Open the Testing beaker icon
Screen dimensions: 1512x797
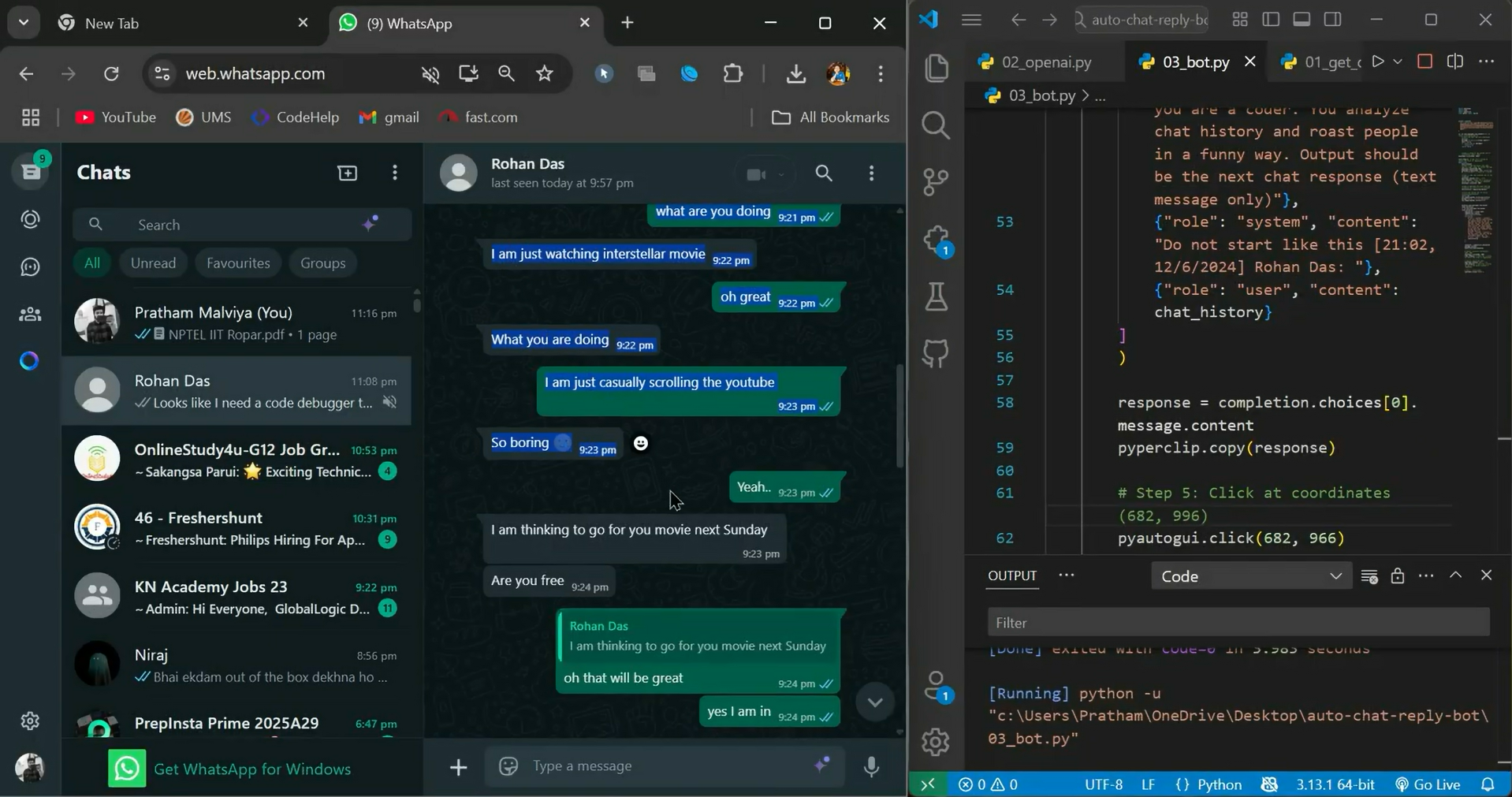pos(936,297)
